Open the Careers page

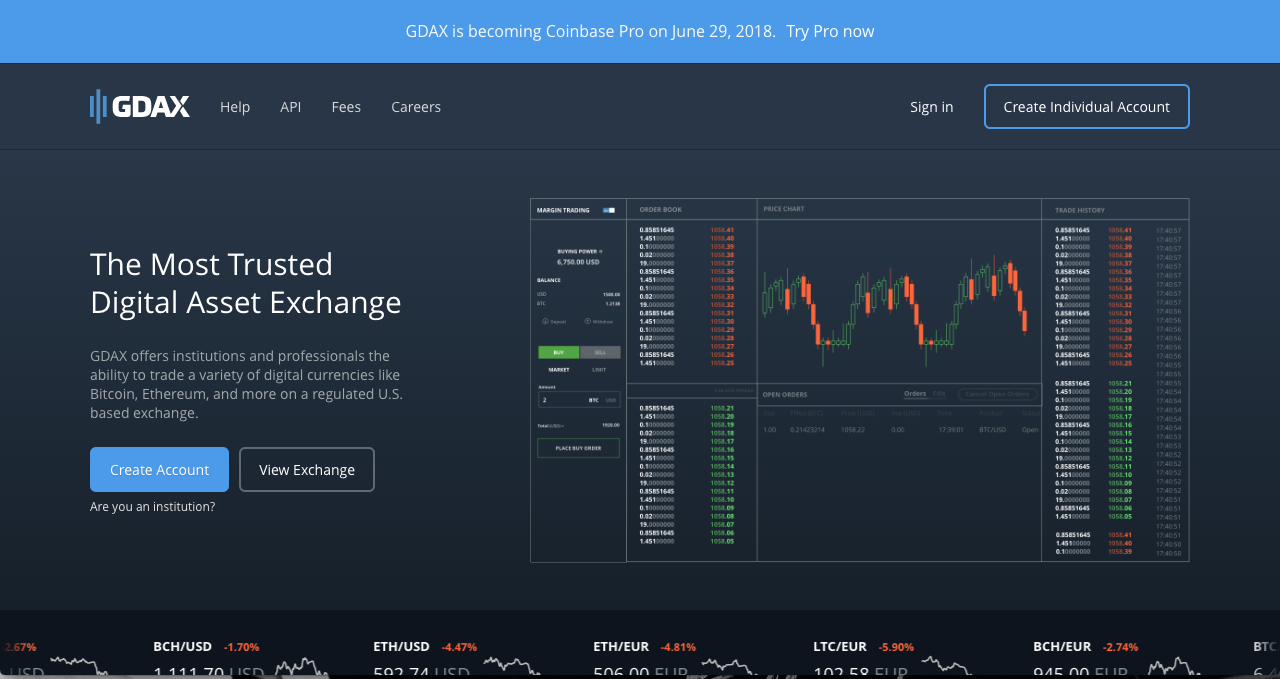coord(416,107)
